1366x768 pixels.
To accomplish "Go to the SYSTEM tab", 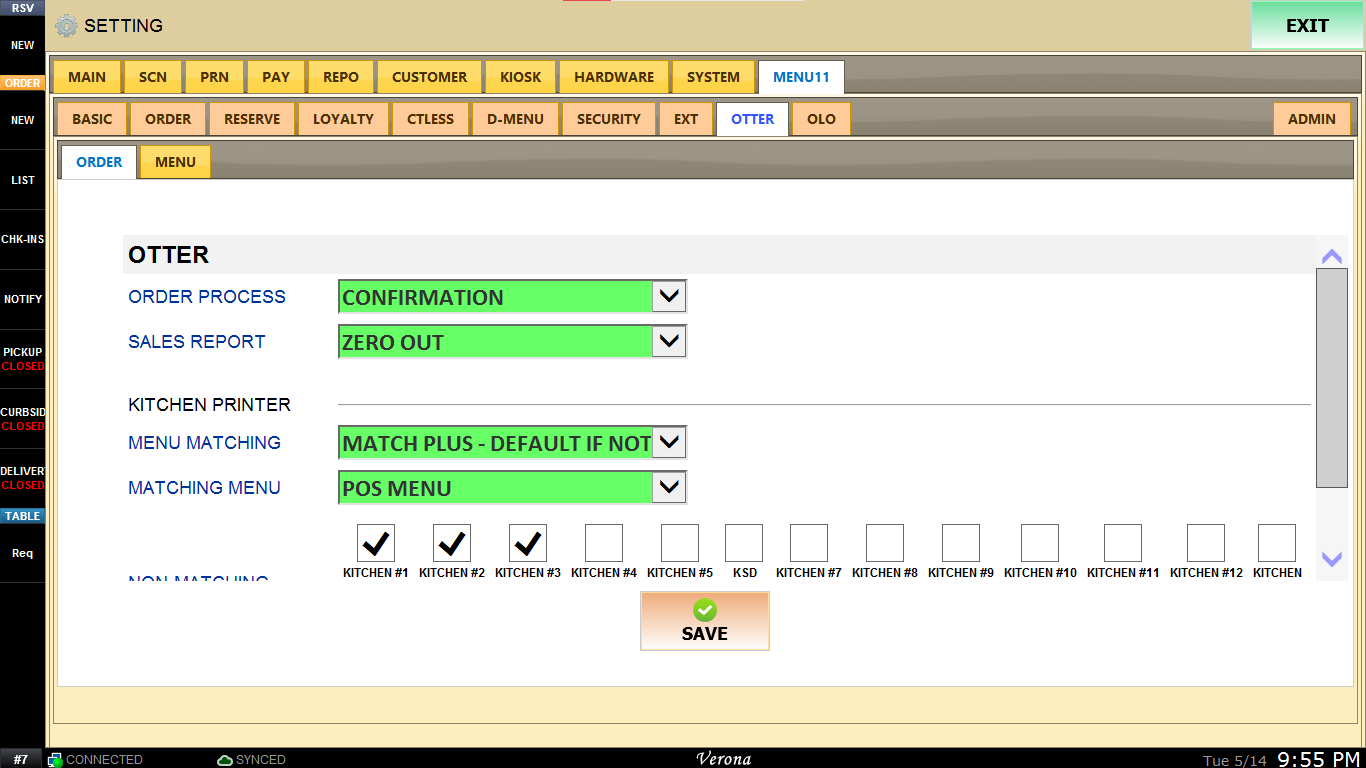I will tap(714, 77).
